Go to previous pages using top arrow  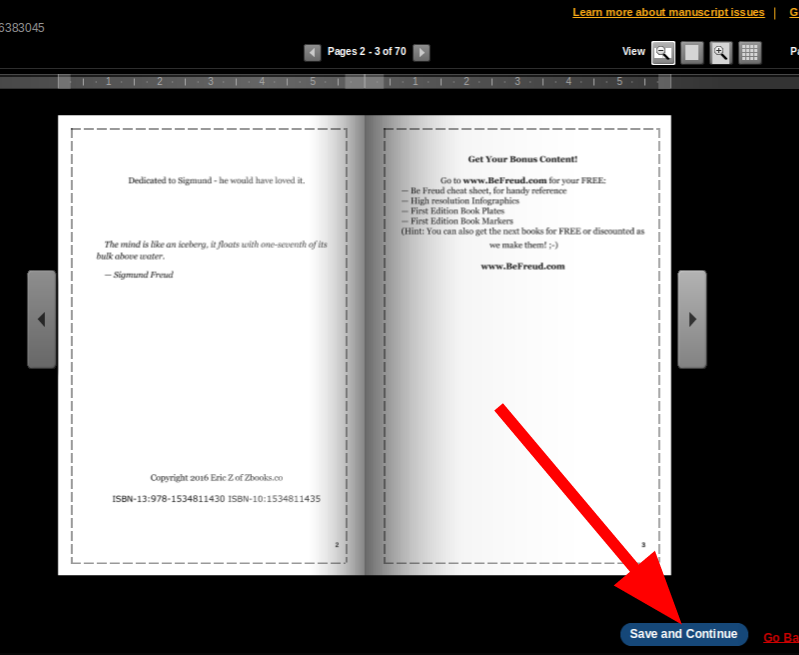pos(312,53)
